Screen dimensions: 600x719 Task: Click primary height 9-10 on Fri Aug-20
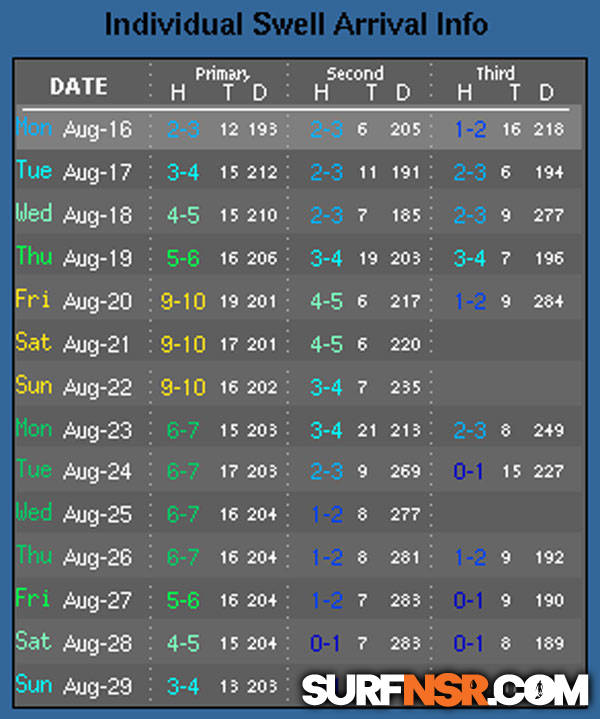[x=183, y=301]
